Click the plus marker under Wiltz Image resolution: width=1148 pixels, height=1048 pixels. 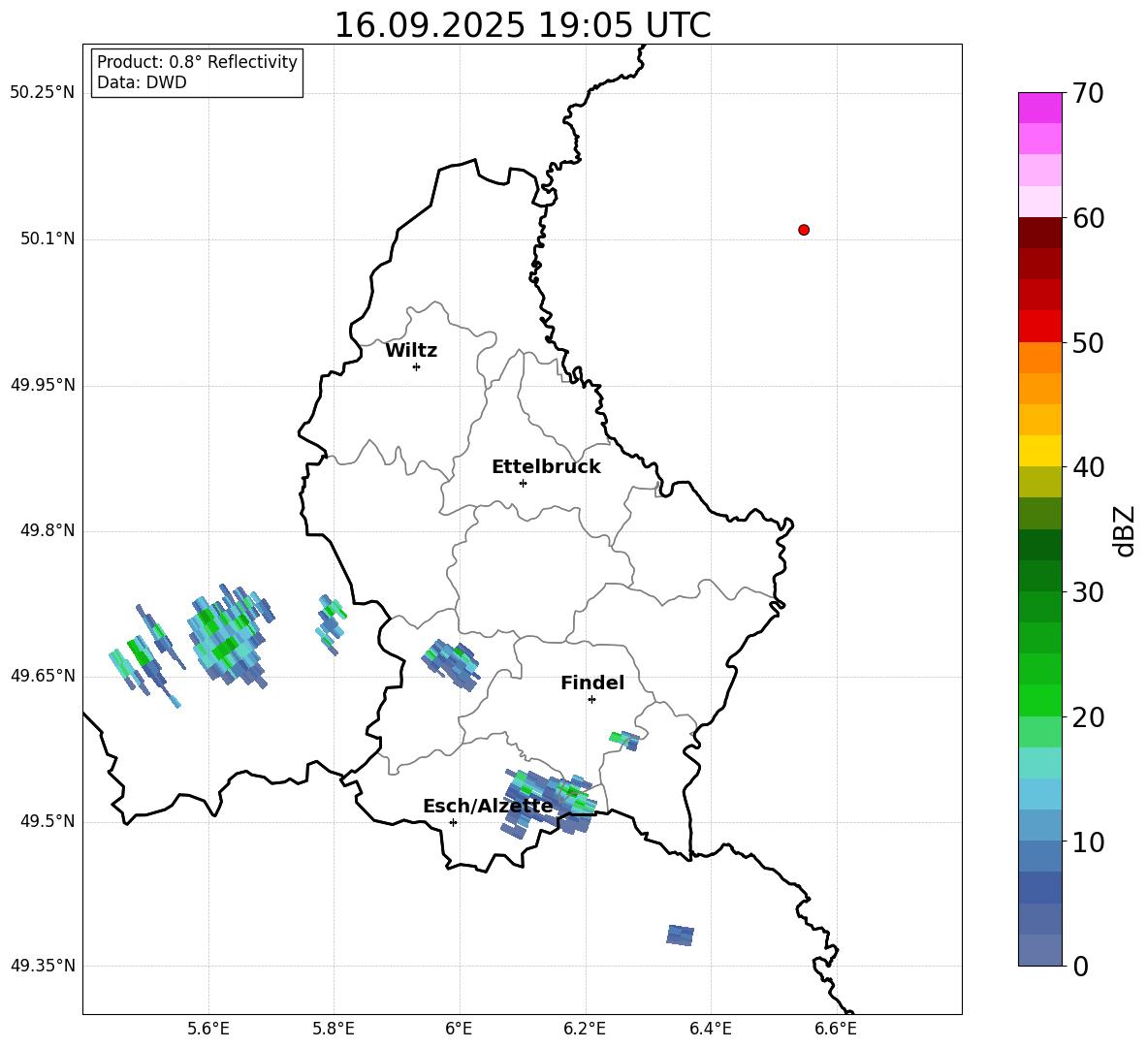(x=417, y=366)
